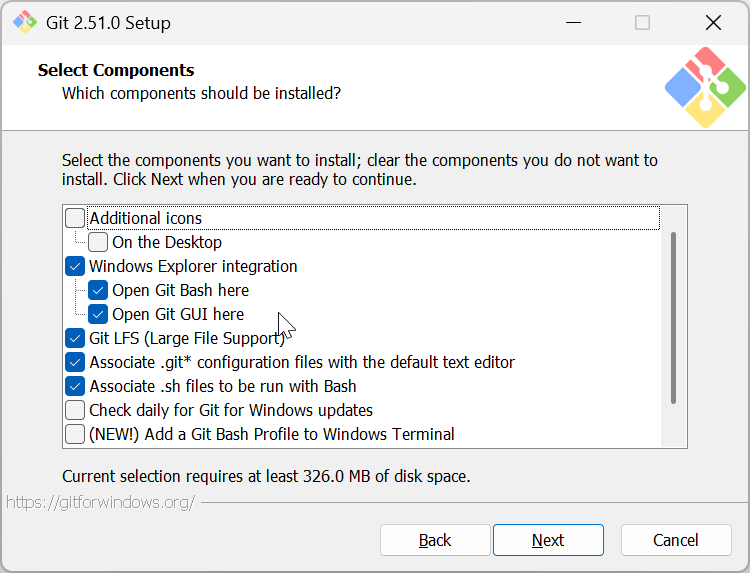Disable Git LFS (Large File Support)
The width and height of the screenshot is (750, 573).
[75, 338]
